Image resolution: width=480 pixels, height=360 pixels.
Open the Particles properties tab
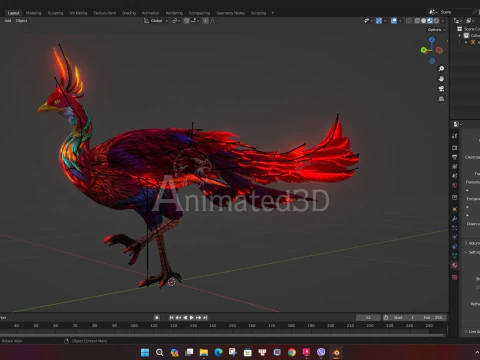tap(454, 228)
